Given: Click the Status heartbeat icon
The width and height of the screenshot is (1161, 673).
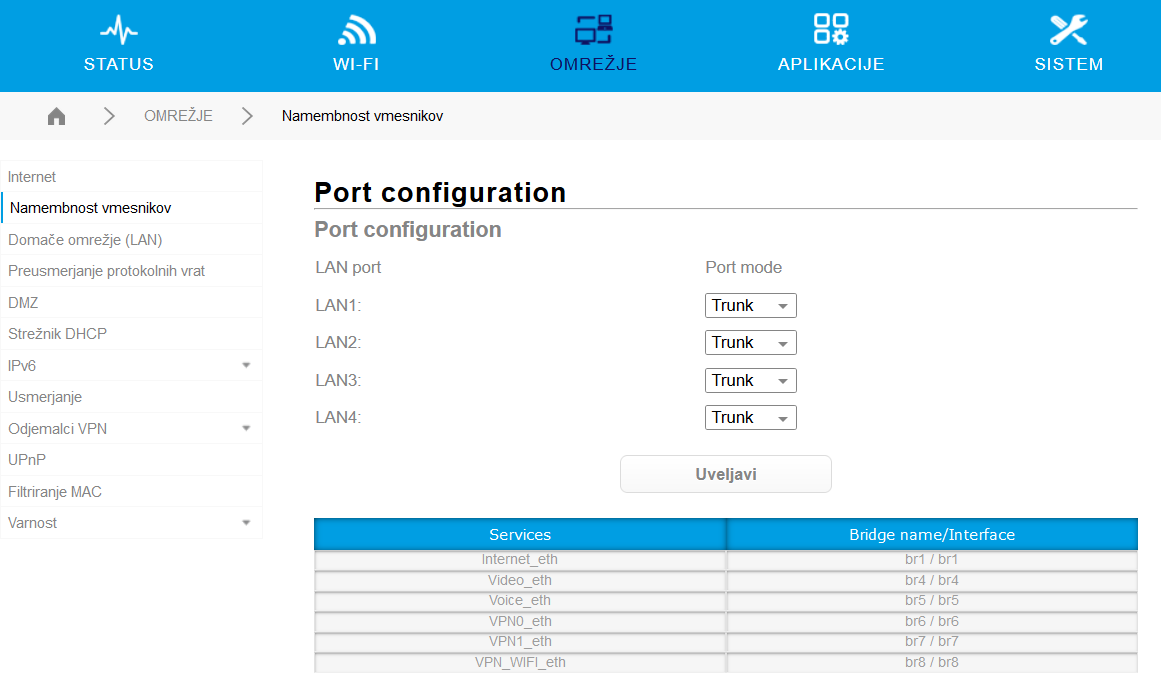Looking at the screenshot, I should (x=119, y=30).
